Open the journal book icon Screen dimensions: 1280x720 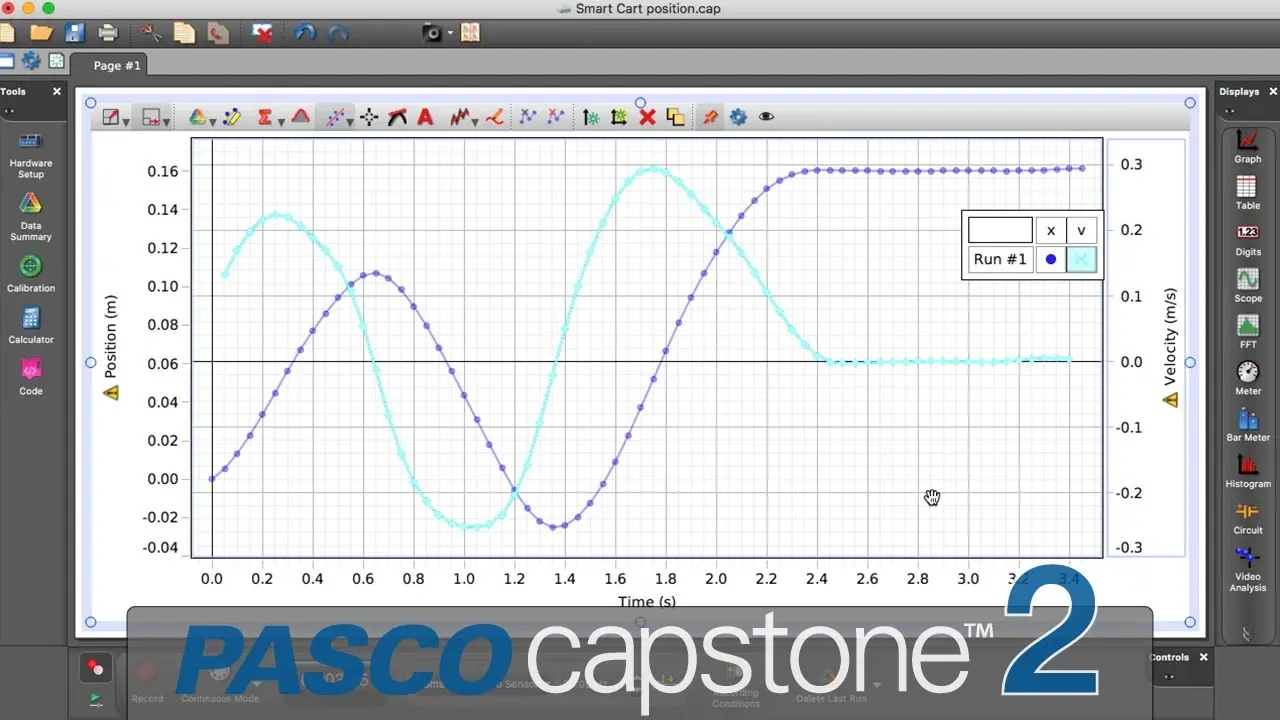tap(470, 33)
